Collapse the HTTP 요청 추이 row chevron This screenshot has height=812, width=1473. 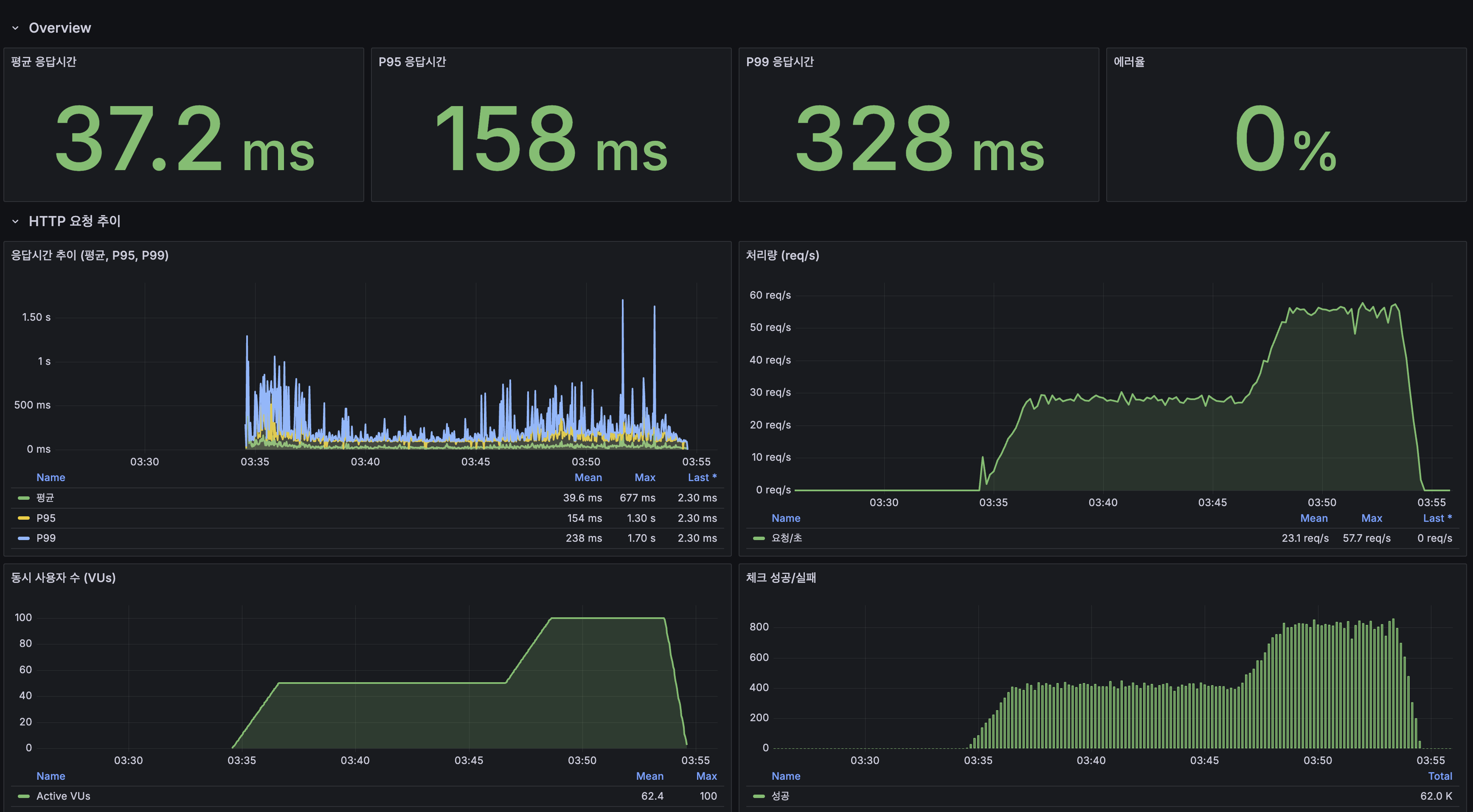(15, 221)
